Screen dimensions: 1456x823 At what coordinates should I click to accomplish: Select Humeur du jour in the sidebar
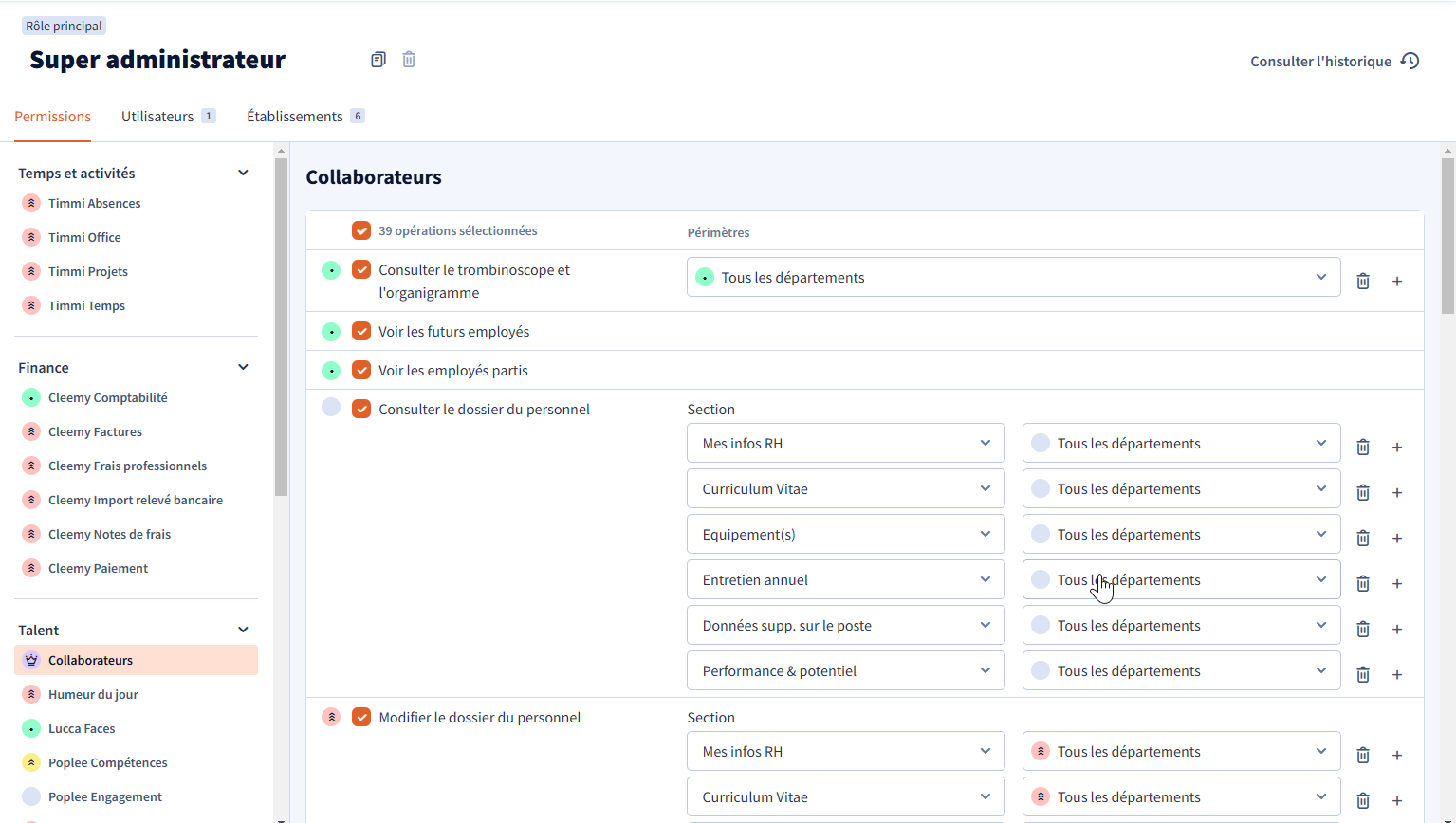click(136, 694)
